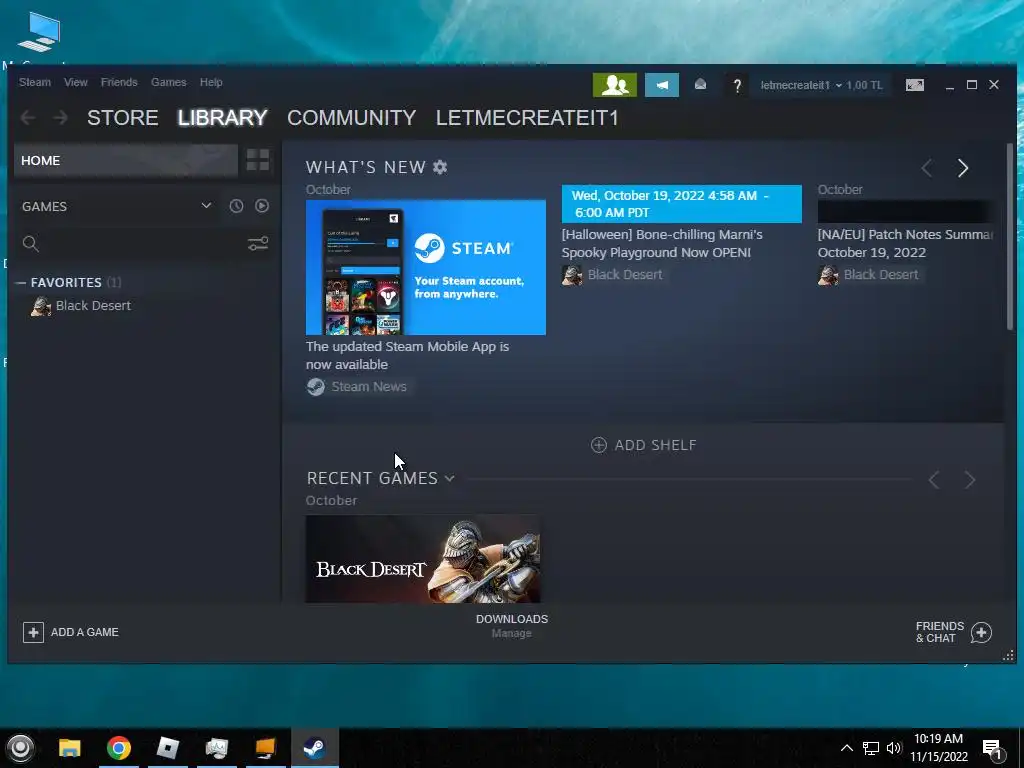Viewport: 1024px width, 768px height.
Task: Open the notification center icon
Action: click(x=993, y=748)
